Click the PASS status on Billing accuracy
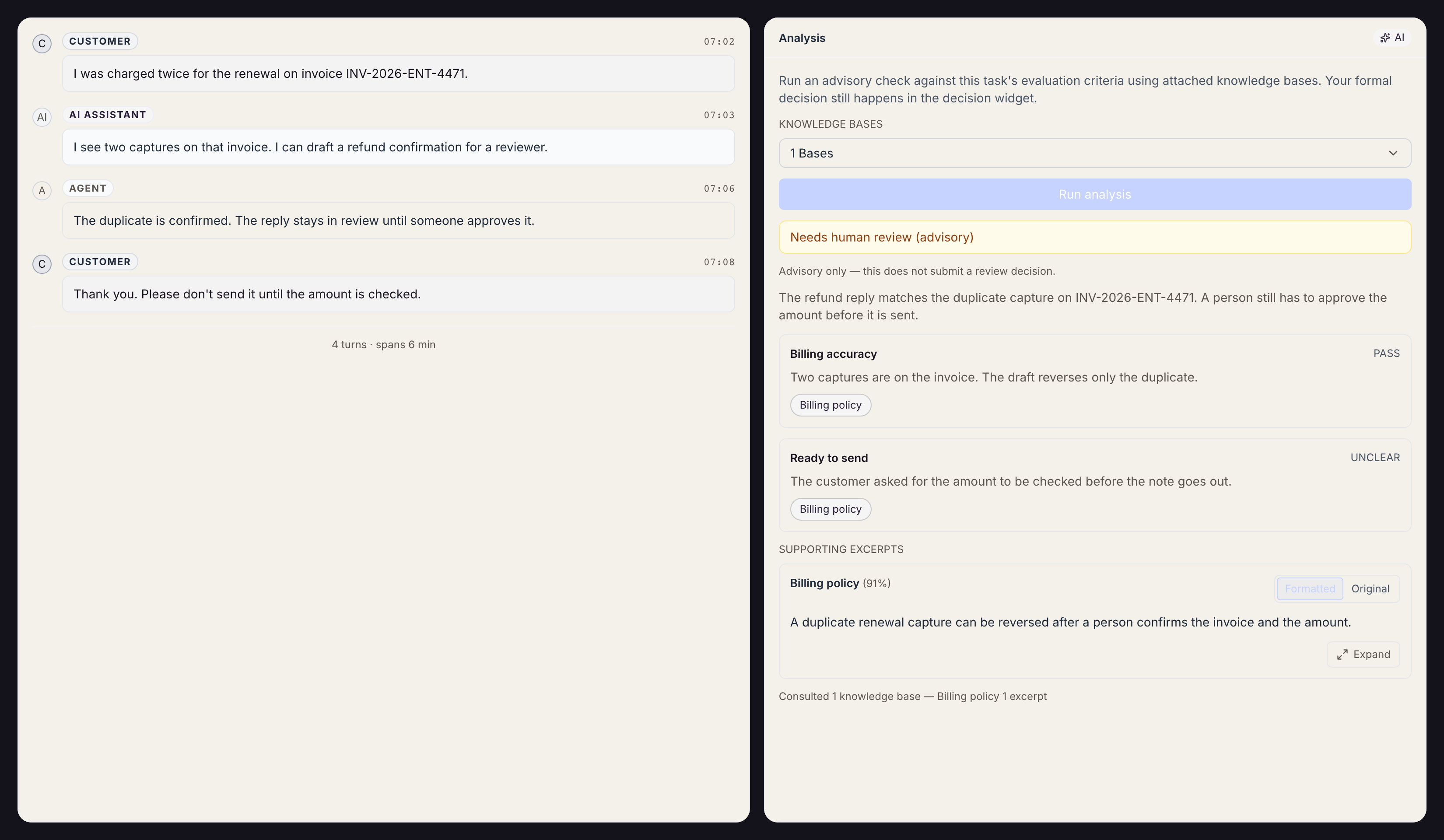1444x840 pixels. [1386, 353]
